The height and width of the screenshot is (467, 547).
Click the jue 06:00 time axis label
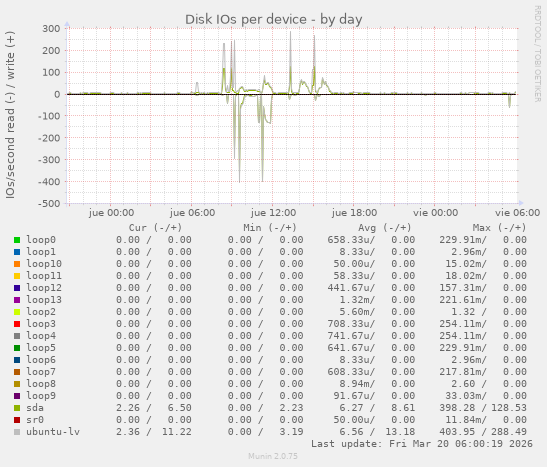click(x=192, y=213)
